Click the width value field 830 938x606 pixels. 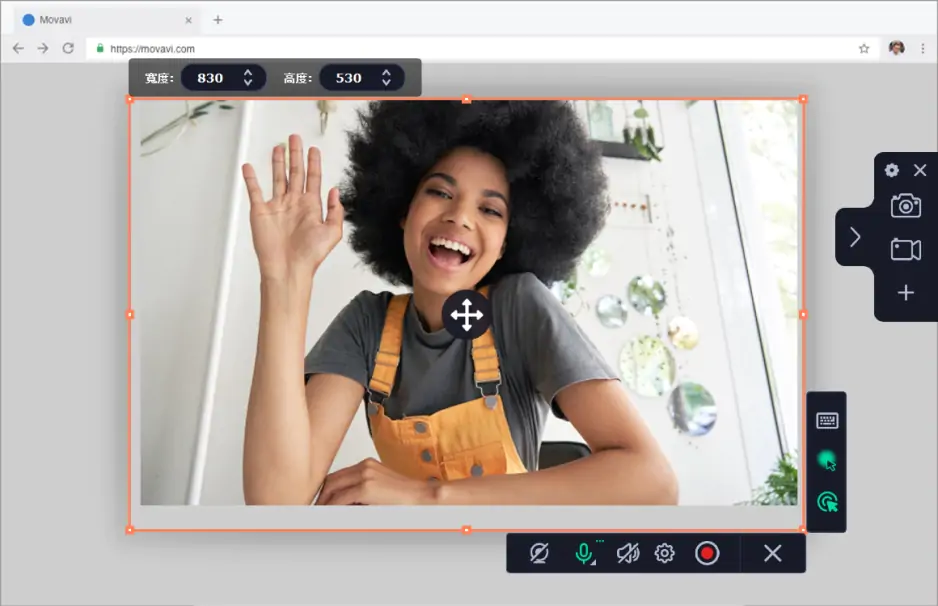tap(211, 78)
